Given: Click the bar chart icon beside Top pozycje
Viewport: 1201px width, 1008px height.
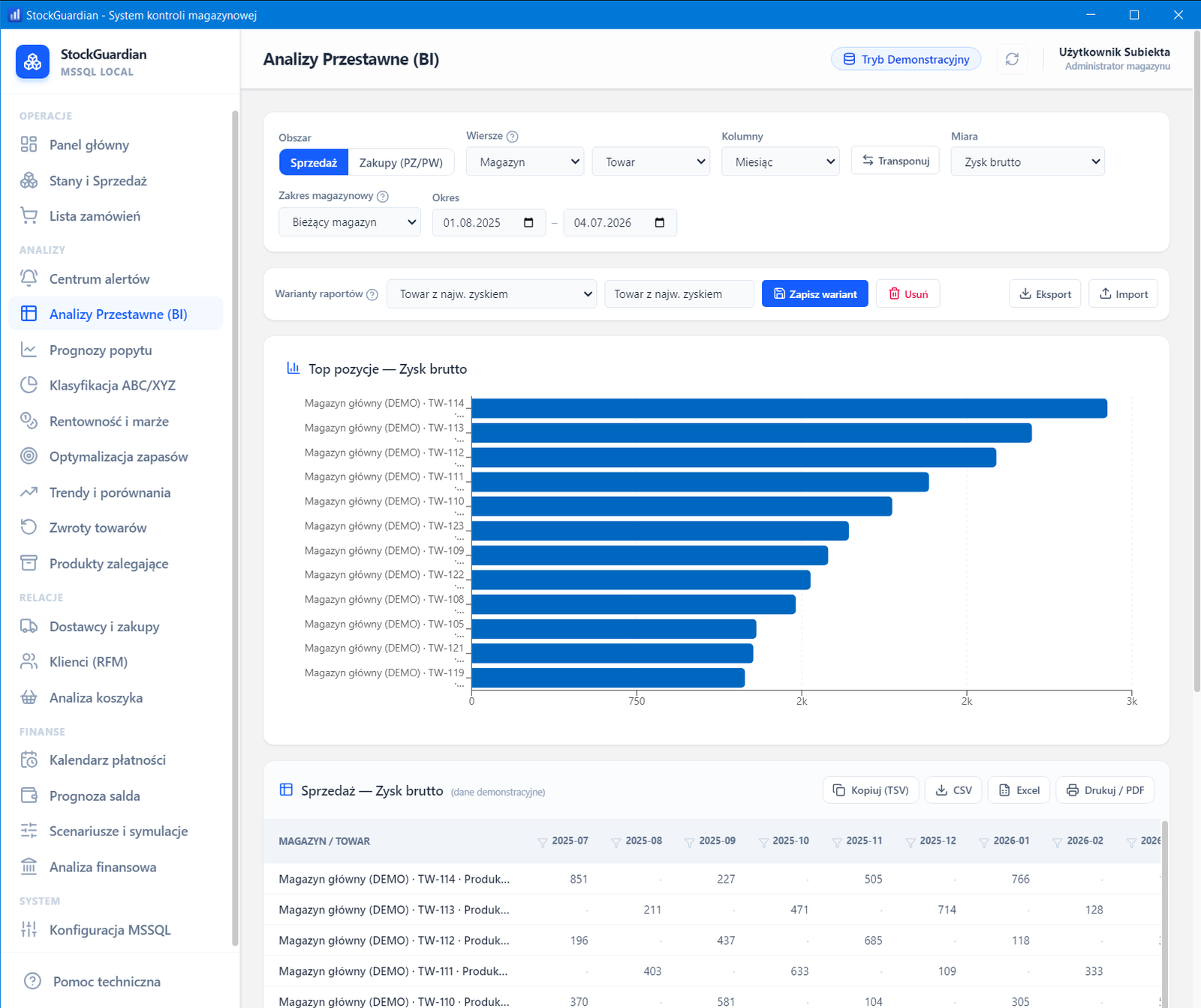Looking at the screenshot, I should 293,368.
